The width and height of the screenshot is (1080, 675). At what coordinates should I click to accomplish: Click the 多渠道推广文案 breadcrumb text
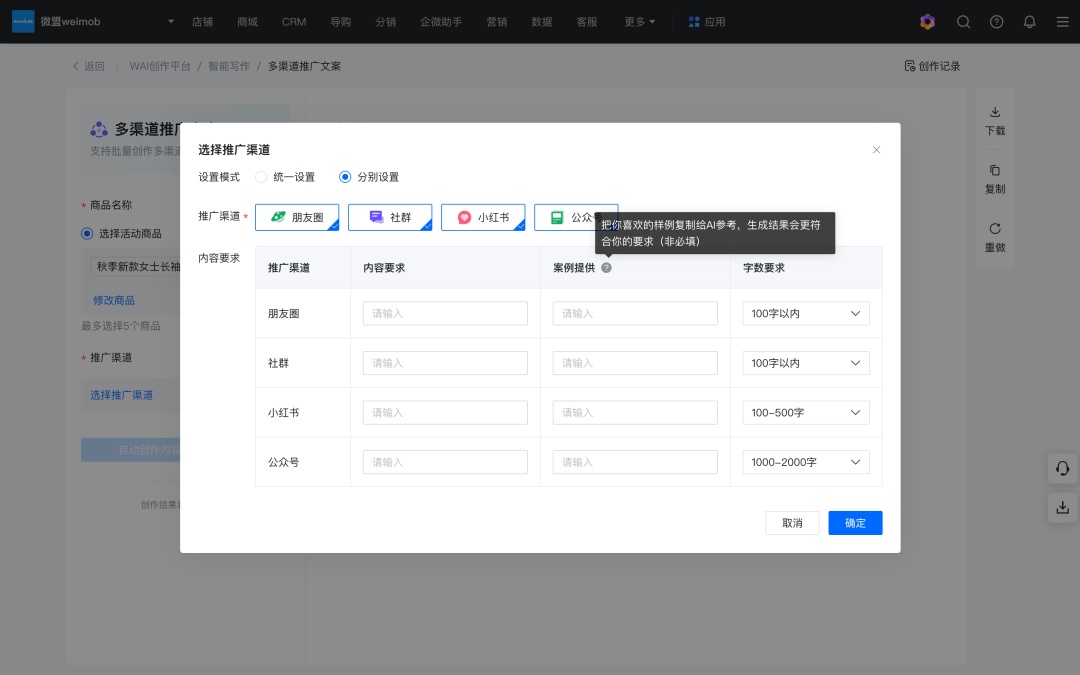[x=304, y=66]
